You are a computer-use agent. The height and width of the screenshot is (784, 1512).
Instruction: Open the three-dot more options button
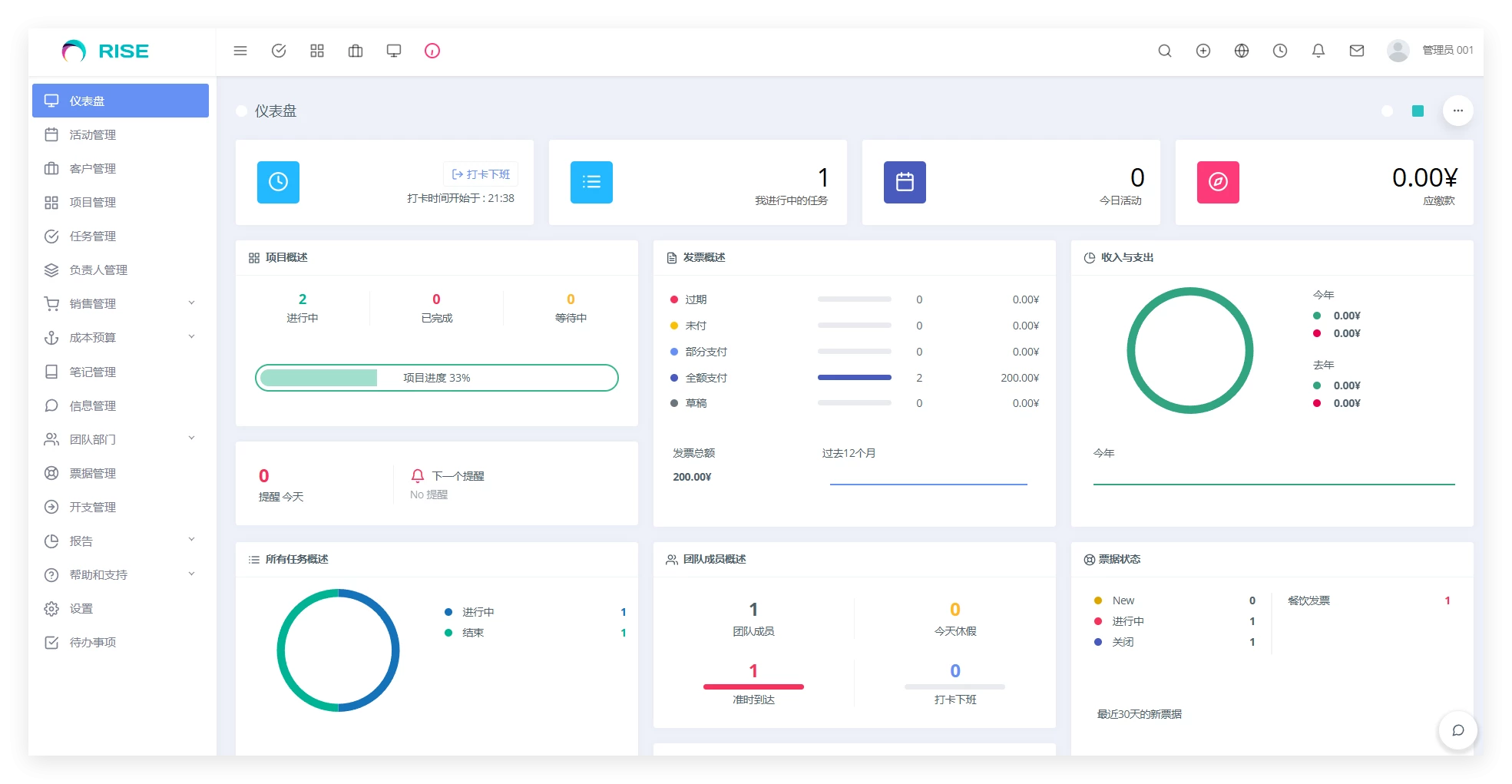click(1457, 111)
